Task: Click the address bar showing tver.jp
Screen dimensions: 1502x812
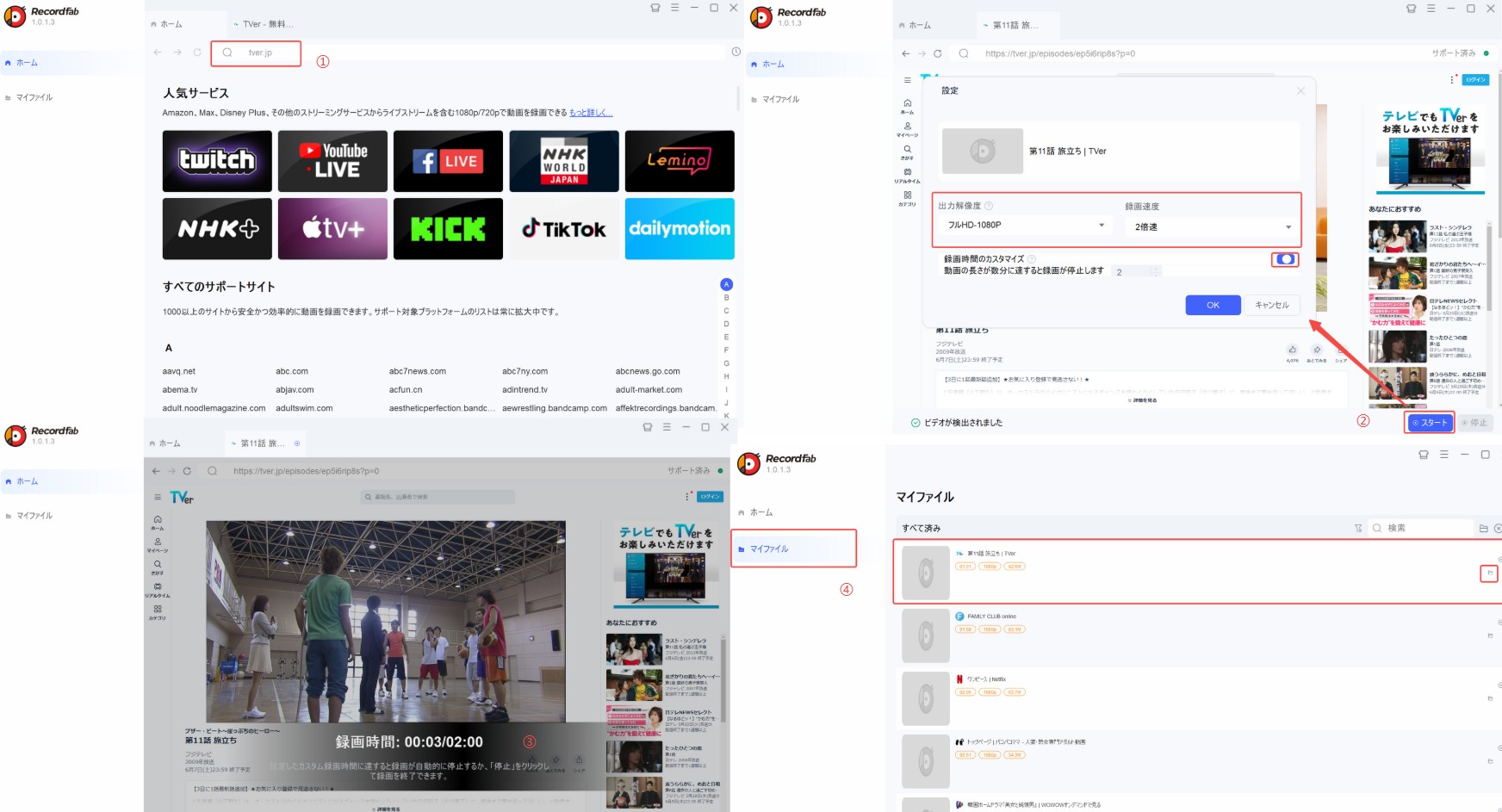Action: pos(256,53)
